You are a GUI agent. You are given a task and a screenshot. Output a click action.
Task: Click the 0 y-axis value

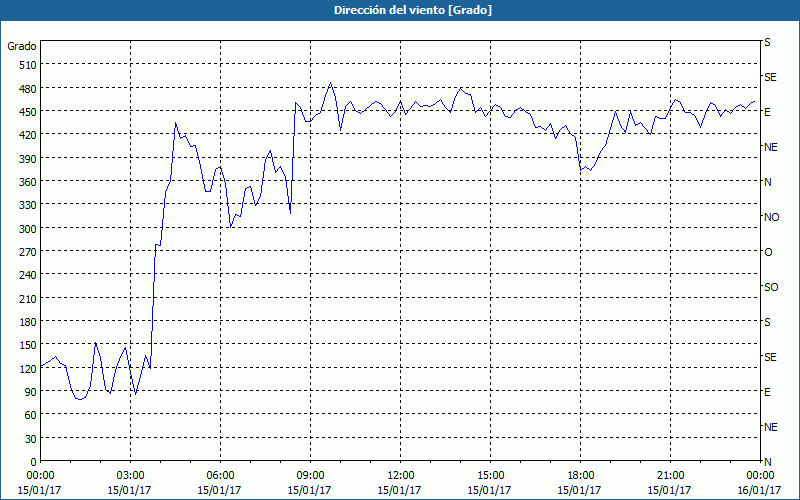[34, 462]
